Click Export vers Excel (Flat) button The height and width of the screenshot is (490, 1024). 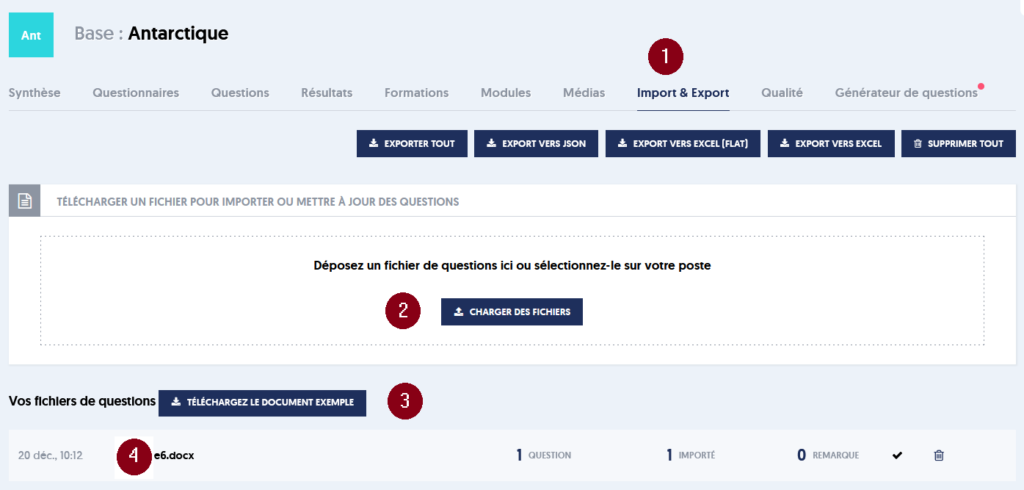click(683, 144)
